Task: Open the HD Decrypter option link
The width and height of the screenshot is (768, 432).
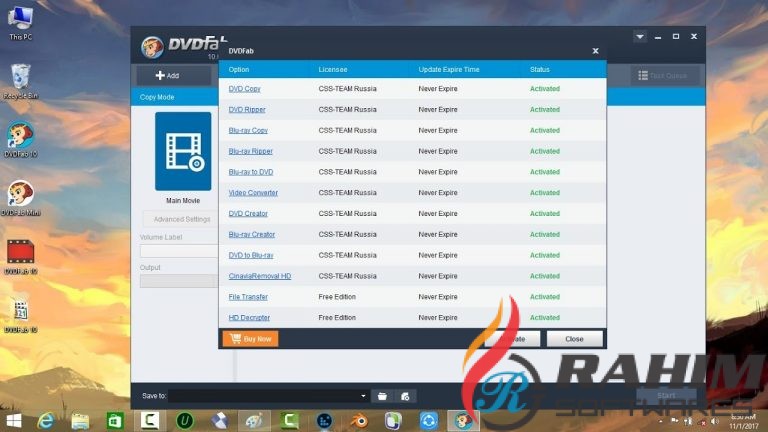Action: (x=249, y=318)
